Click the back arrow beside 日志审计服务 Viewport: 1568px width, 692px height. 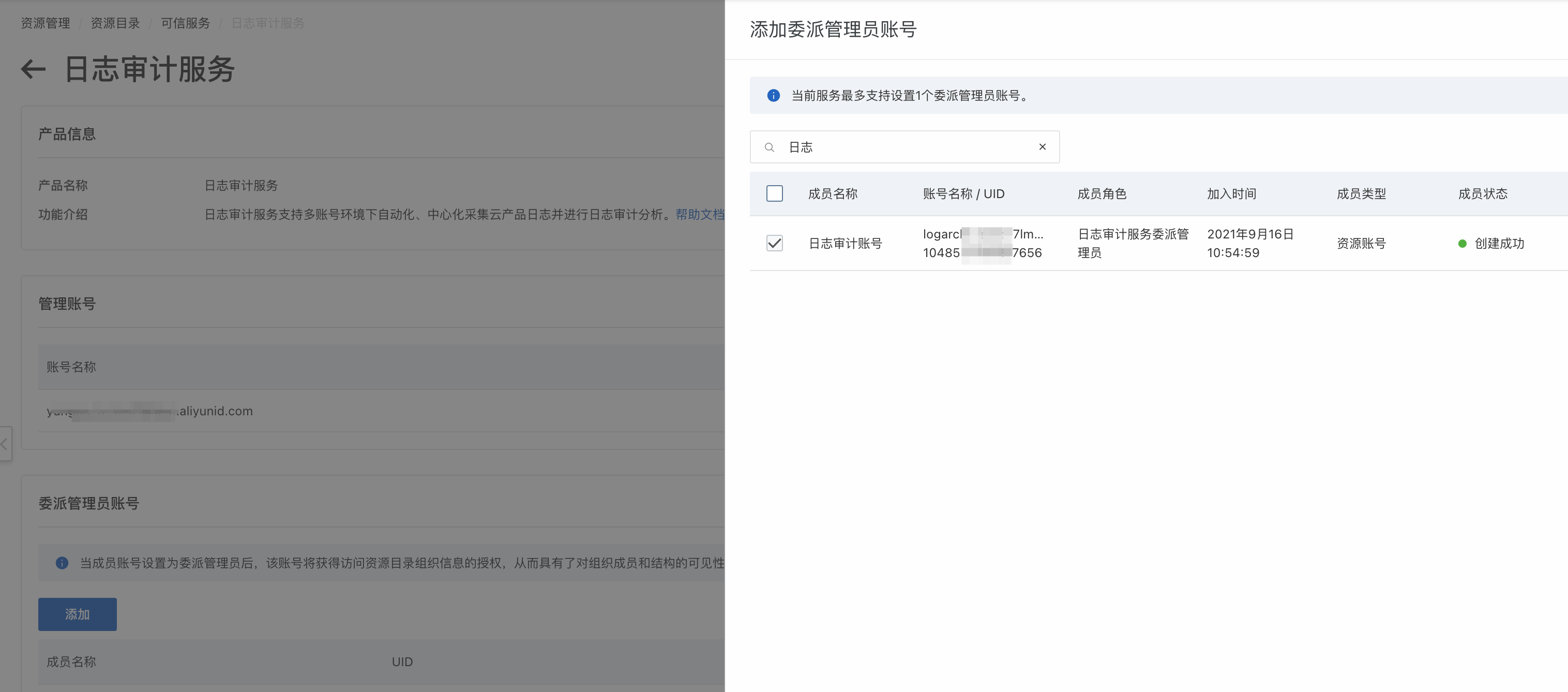tap(34, 69)
